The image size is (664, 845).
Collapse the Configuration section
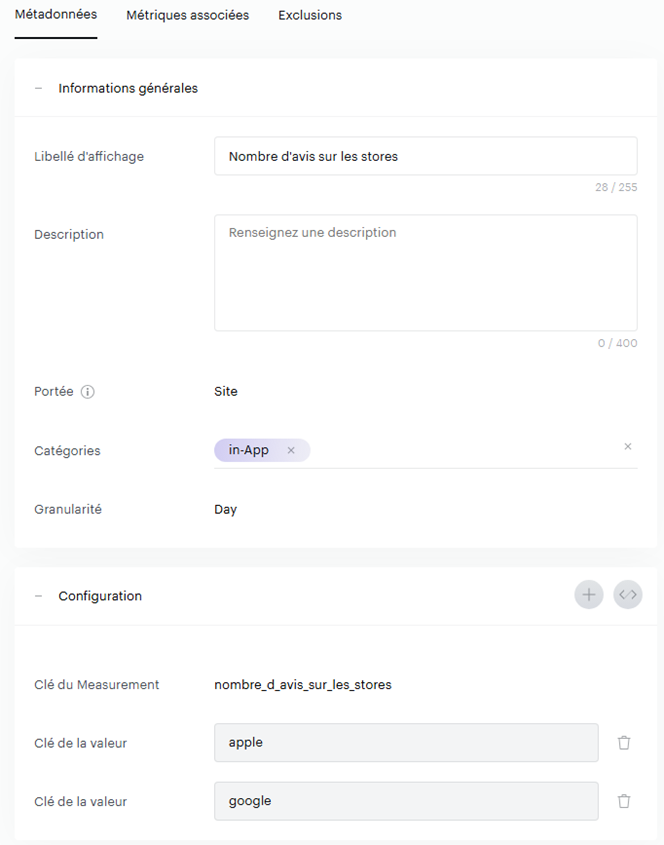39,596
